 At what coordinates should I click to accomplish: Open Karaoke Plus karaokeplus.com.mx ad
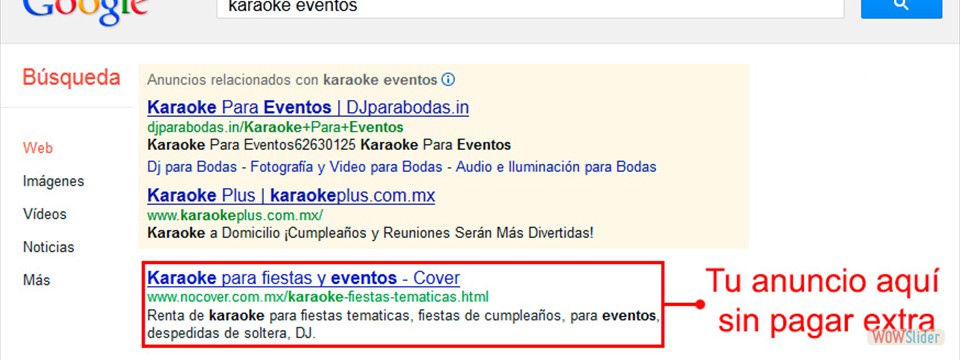point(291,196)
